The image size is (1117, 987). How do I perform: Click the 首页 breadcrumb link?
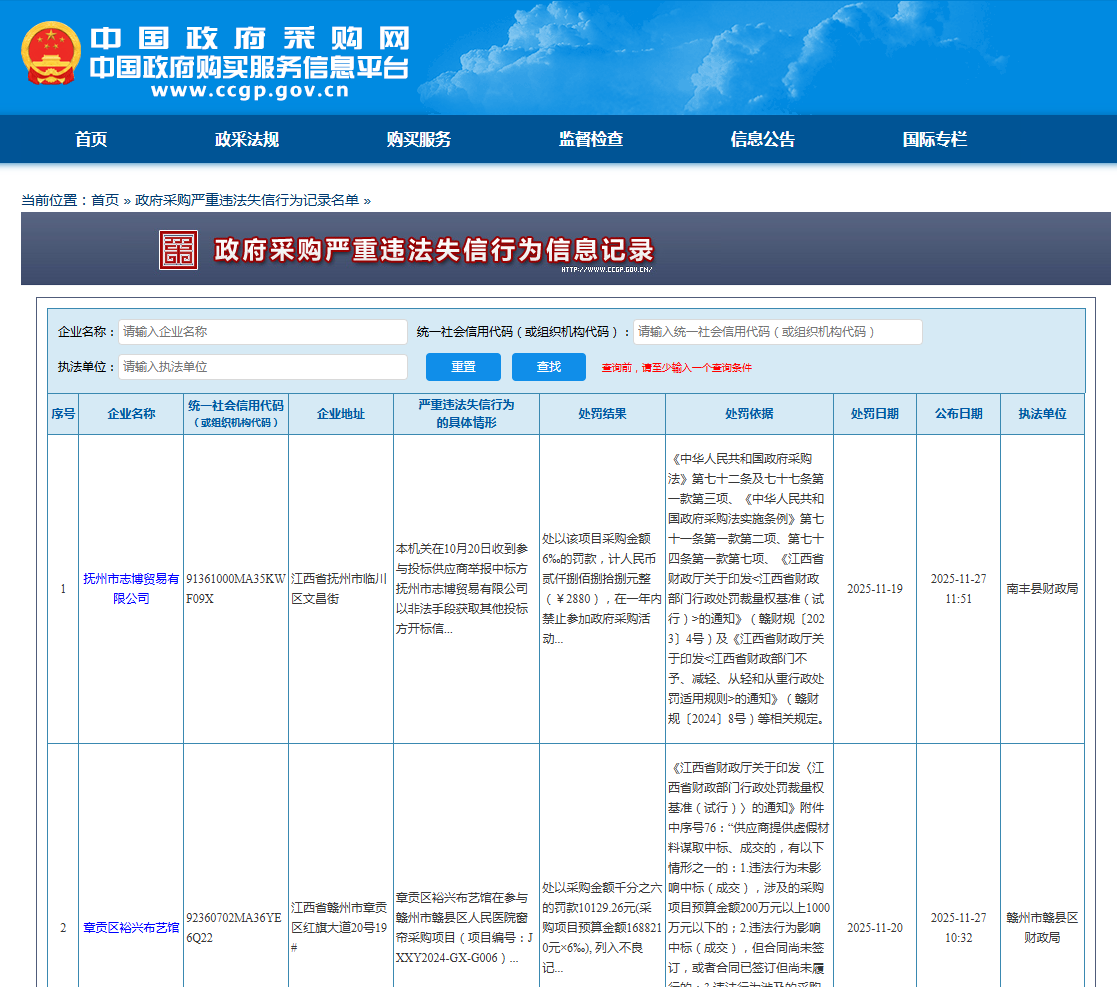click(x=105, y=200)
